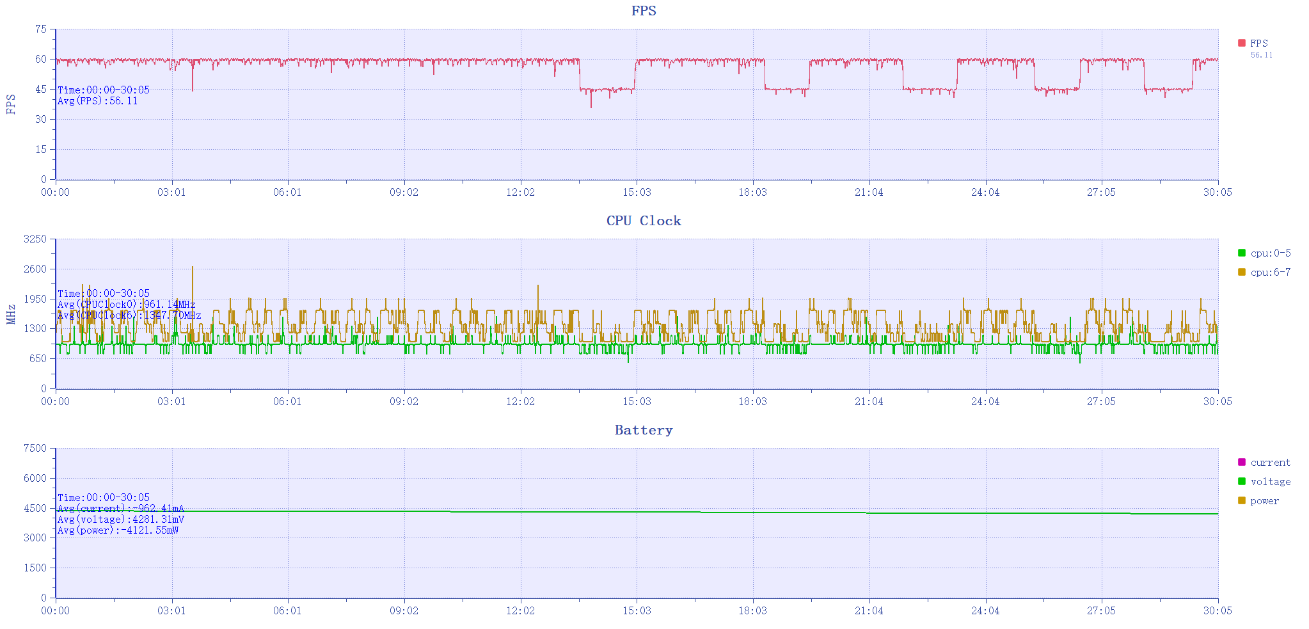The height and width of the screenshot is (629, 1309).
Task: Select the Battery chart title
Action: [x=643, y=430]
